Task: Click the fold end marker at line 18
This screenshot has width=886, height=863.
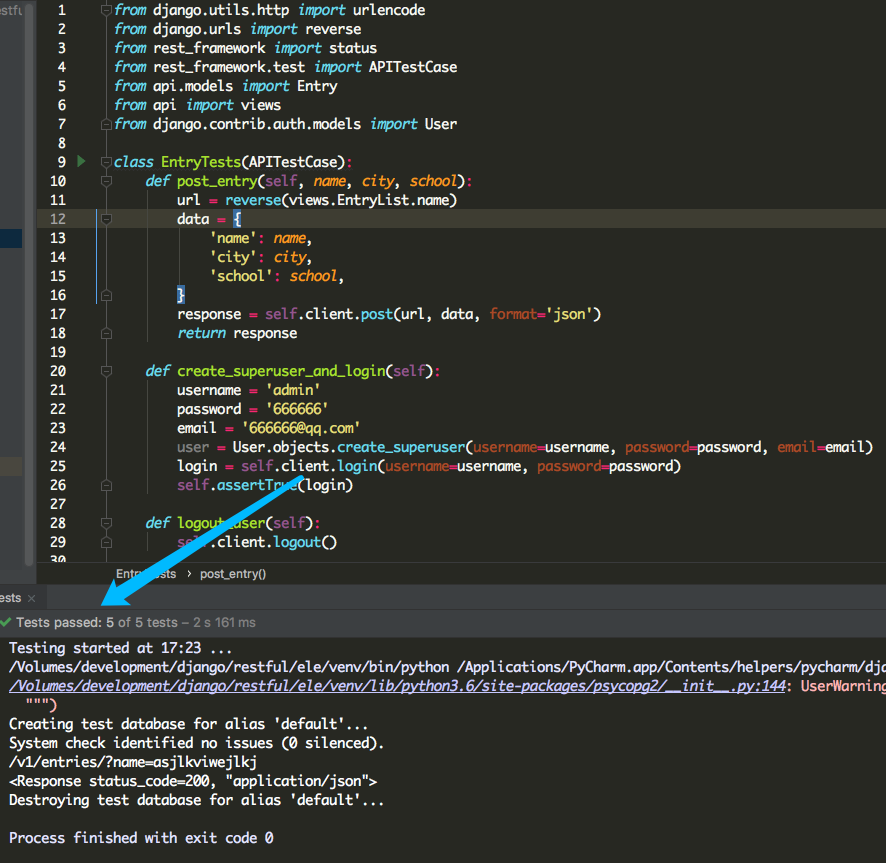Action: 106,333
